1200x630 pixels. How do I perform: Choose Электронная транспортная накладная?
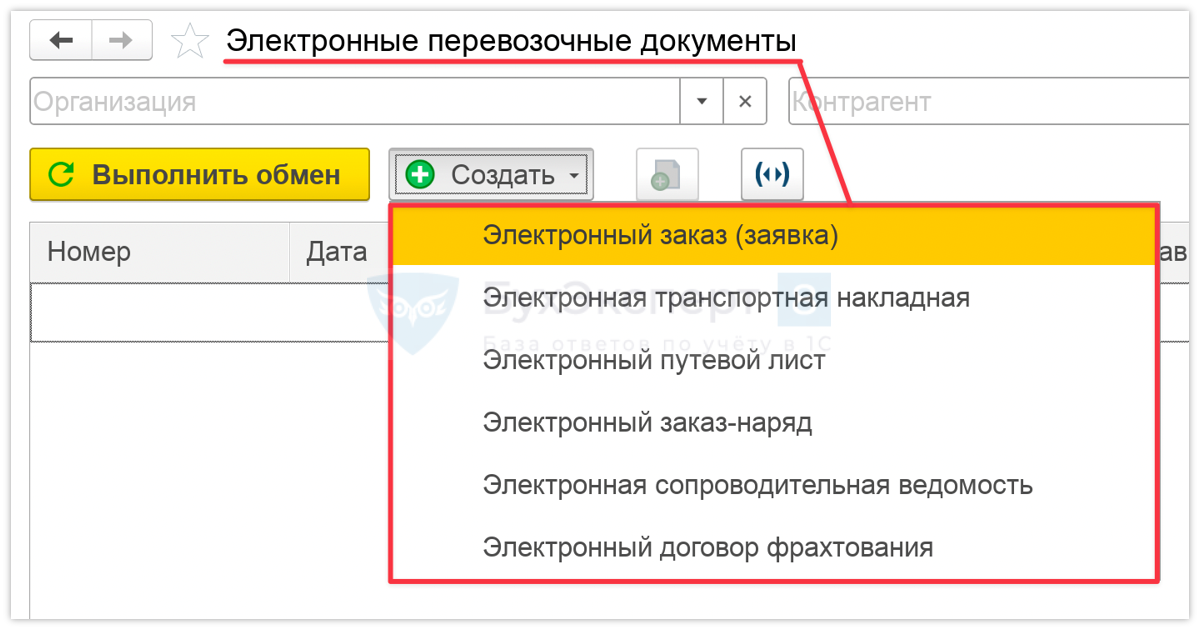tap(773, 298)
